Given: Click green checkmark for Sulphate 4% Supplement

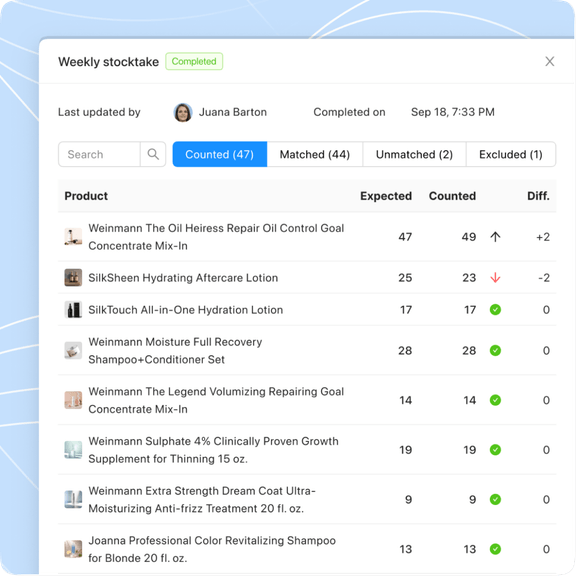Looking at the screenshot, I should click(495, 450).
